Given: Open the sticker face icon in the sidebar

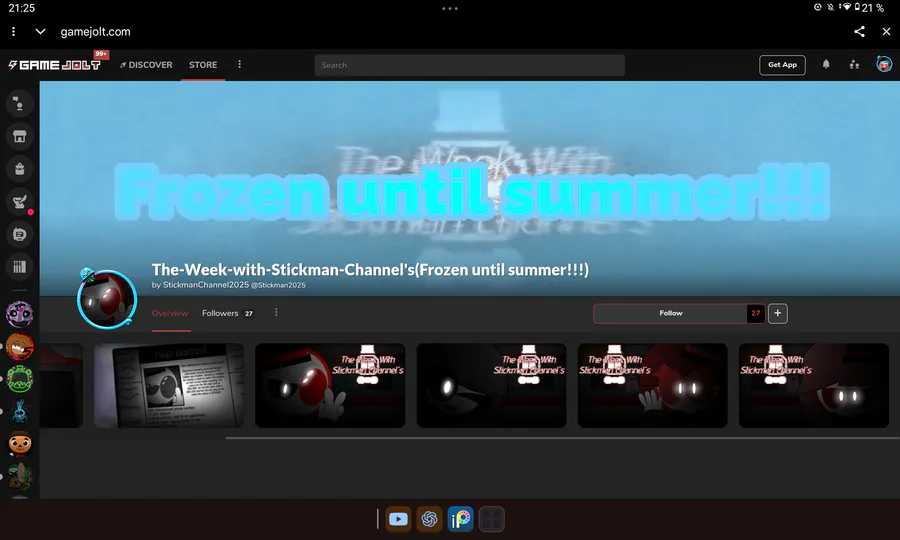Looking at the screenshot, I should click(x=20, y=234).
